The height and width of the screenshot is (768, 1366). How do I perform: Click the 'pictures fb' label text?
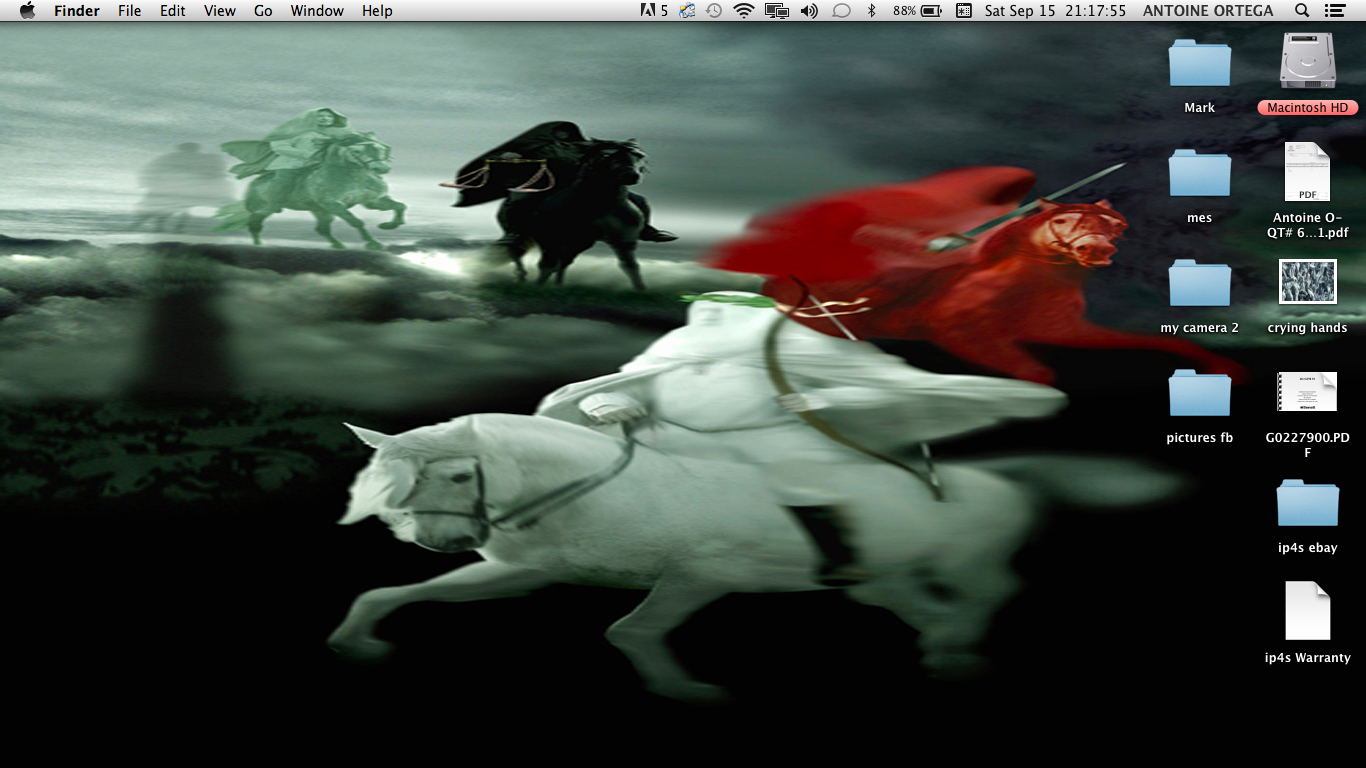point(1200,438)
